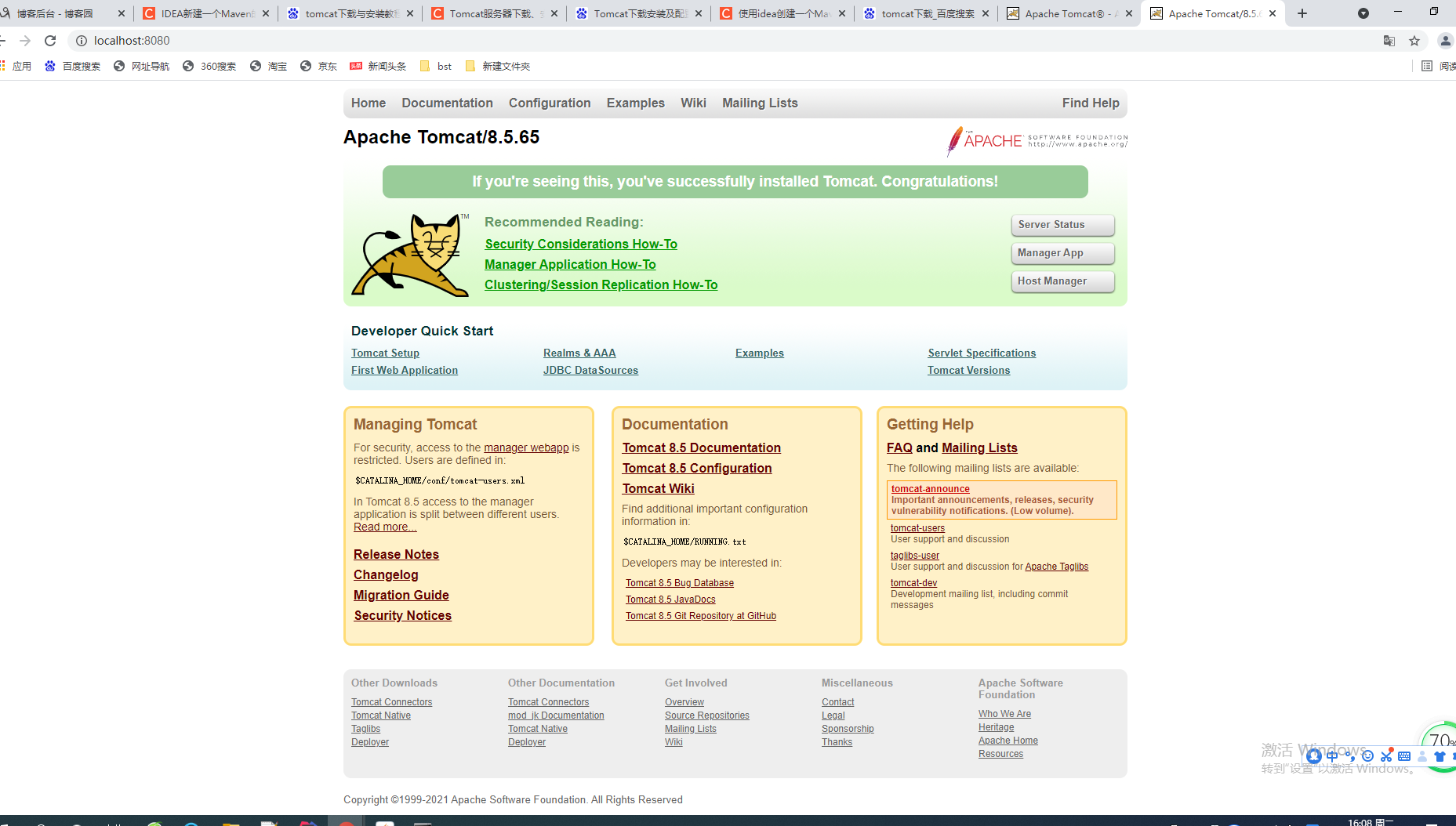The height and width of the screenshot is (826, 1456).
Task: Click the Server Status button
Action: (1063, 225)
